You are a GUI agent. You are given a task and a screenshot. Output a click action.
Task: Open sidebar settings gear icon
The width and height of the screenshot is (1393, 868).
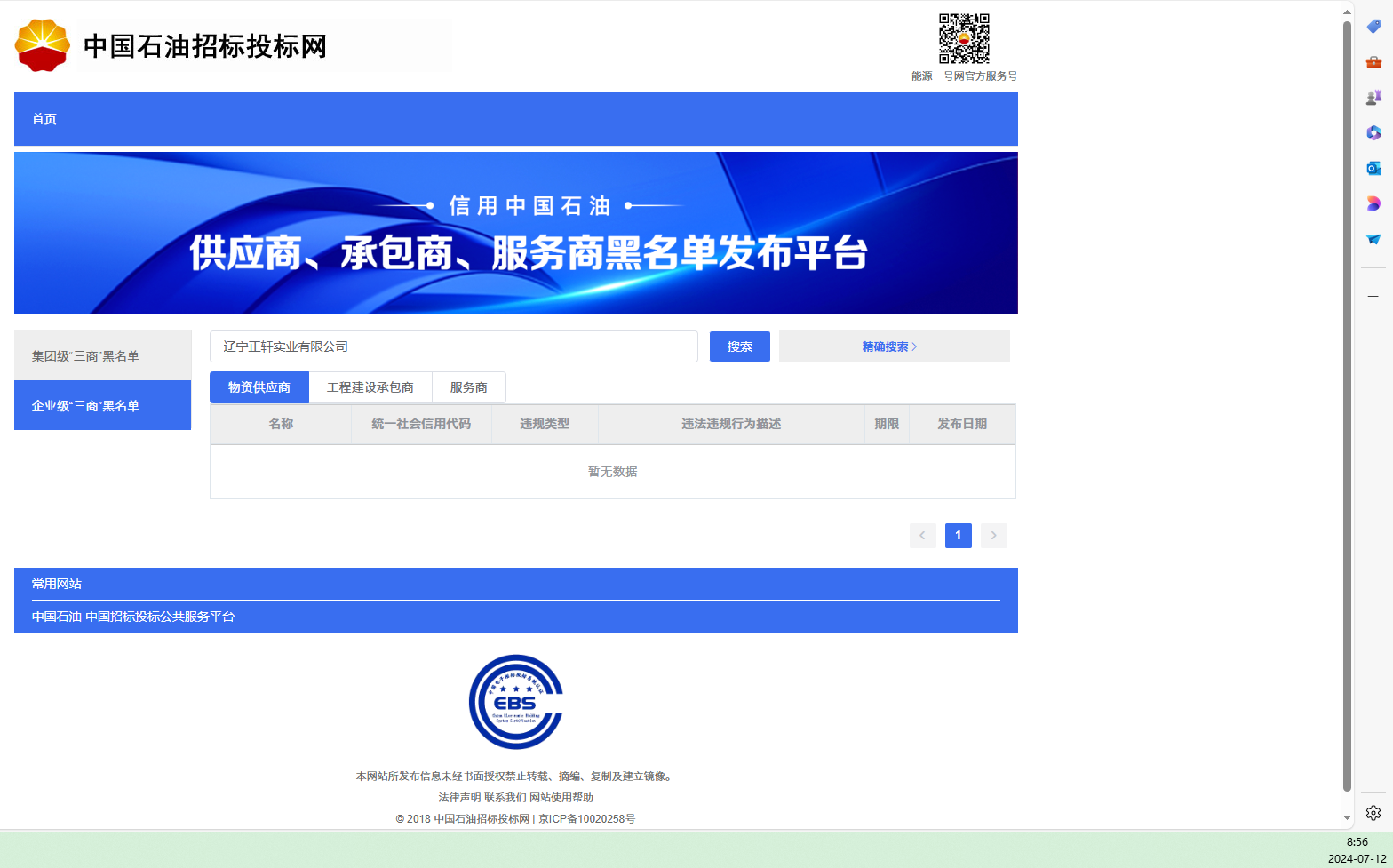[x=1373, y=813]
